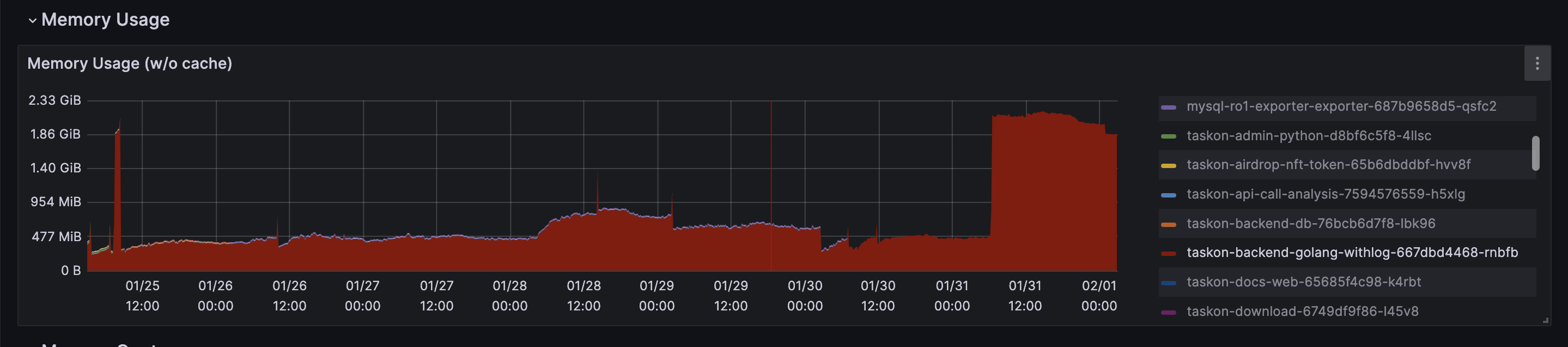This screenshot has width=1568, height=347.
Task: Isolate taskon-backend-golang-withlog series
Action: point(1351,253)
